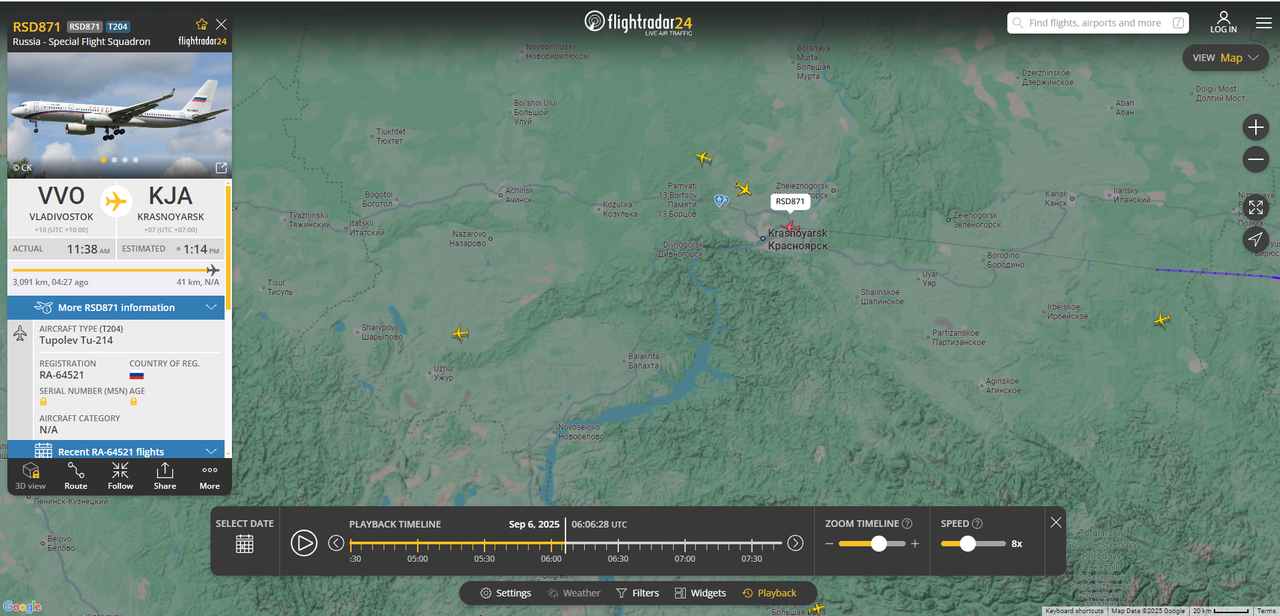1280x616 pixels.
Task: Click the locked Serial Number padlock
Action: (x=44, y=401)
